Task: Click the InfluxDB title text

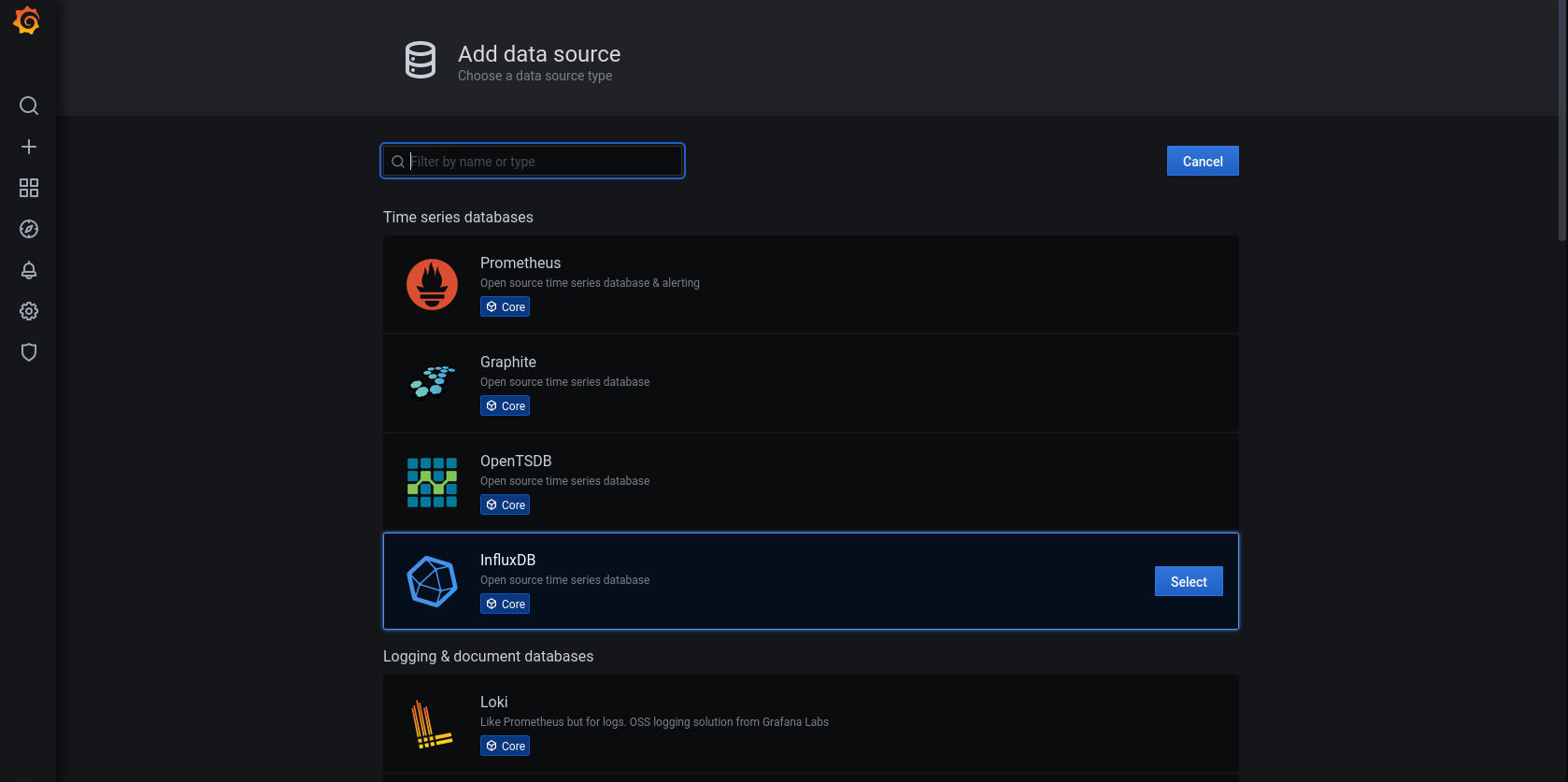Action: (507, 560)
